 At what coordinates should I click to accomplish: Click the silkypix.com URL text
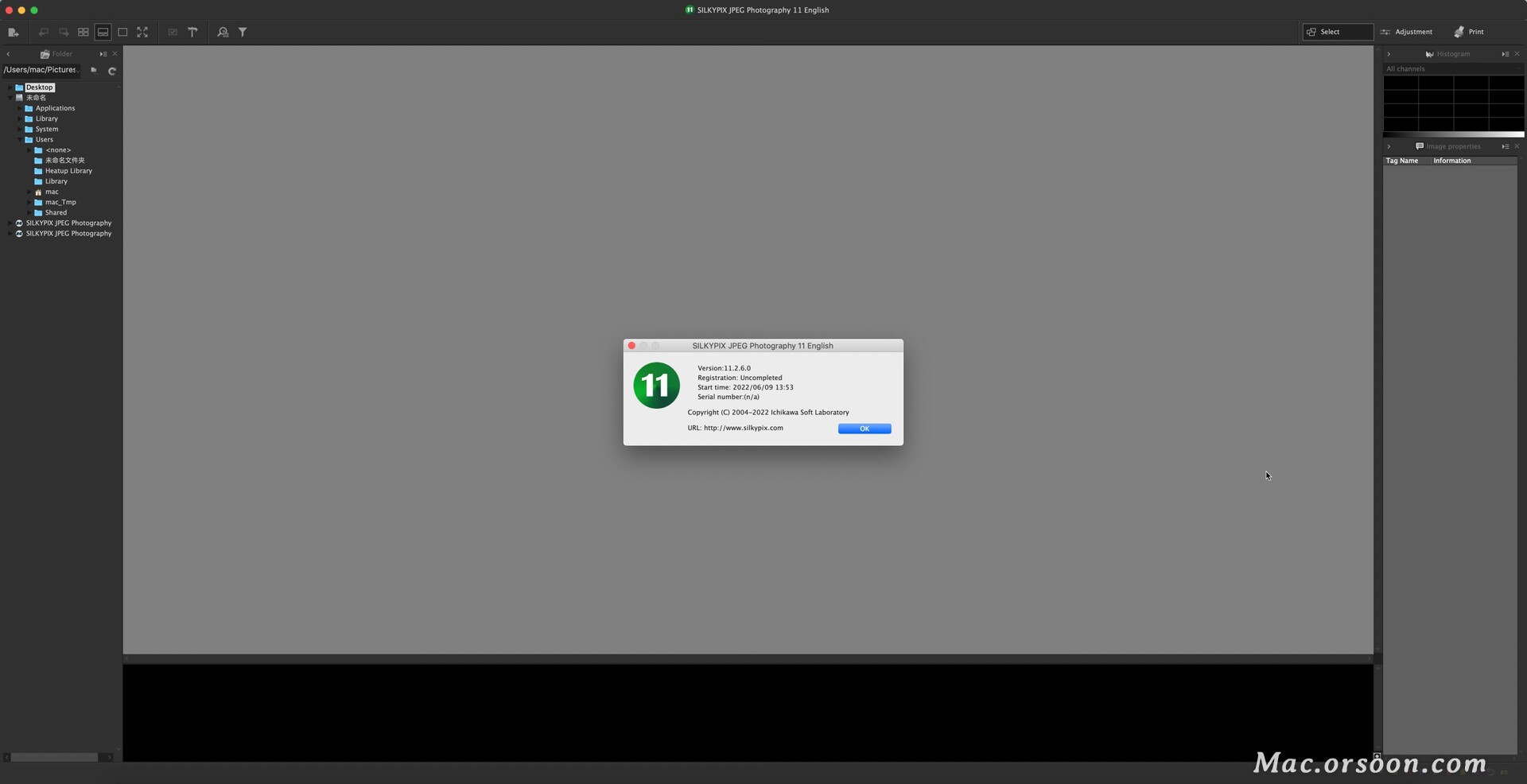pyautogui.click(x=743, y=428)
